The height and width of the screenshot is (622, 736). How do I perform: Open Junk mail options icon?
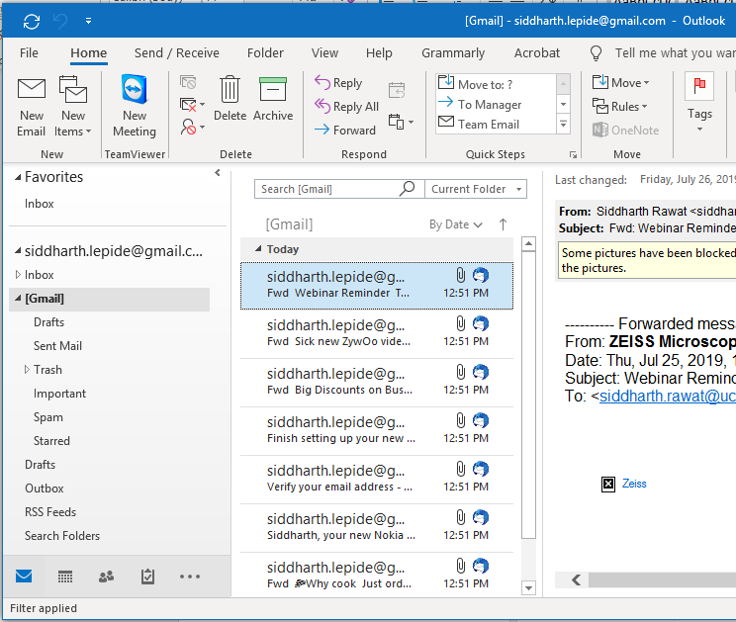[x=192, y=127]
